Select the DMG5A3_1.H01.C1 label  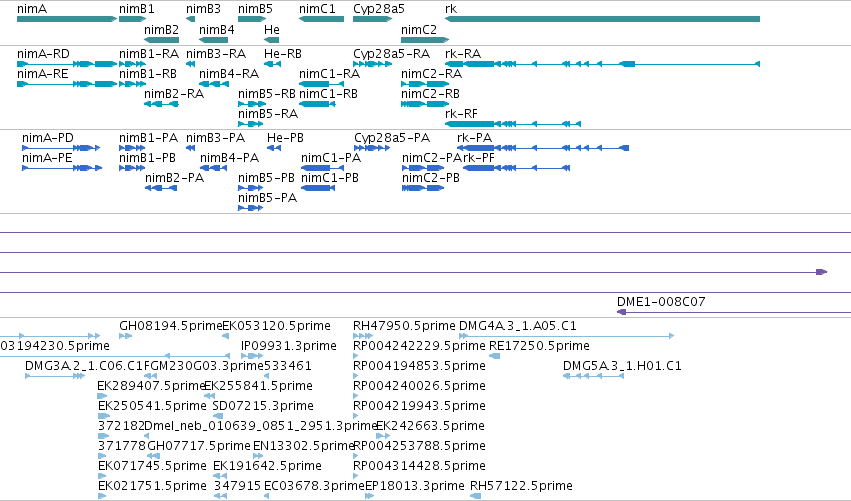click(622, 366)
